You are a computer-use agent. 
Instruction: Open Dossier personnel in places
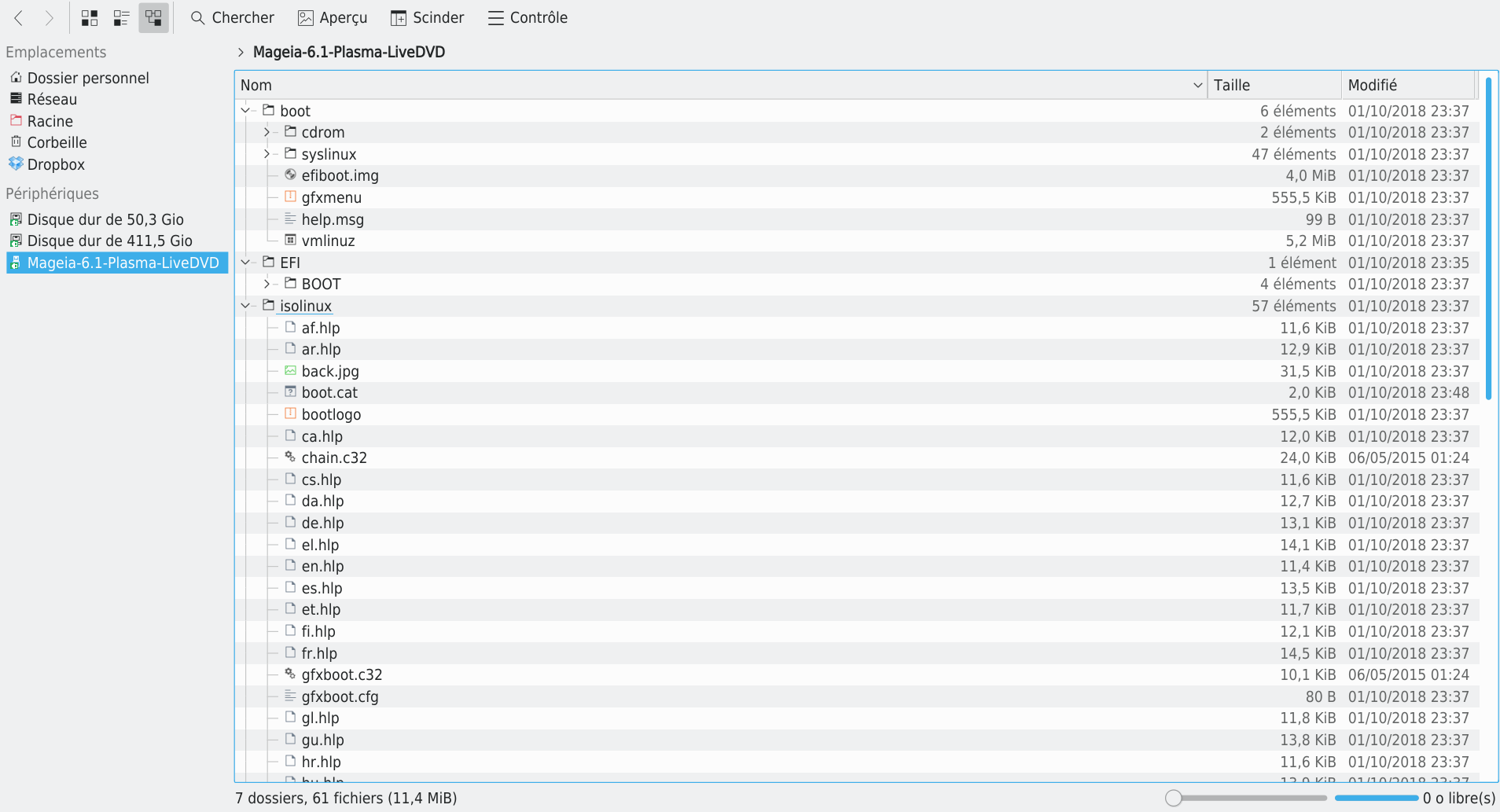88,78
